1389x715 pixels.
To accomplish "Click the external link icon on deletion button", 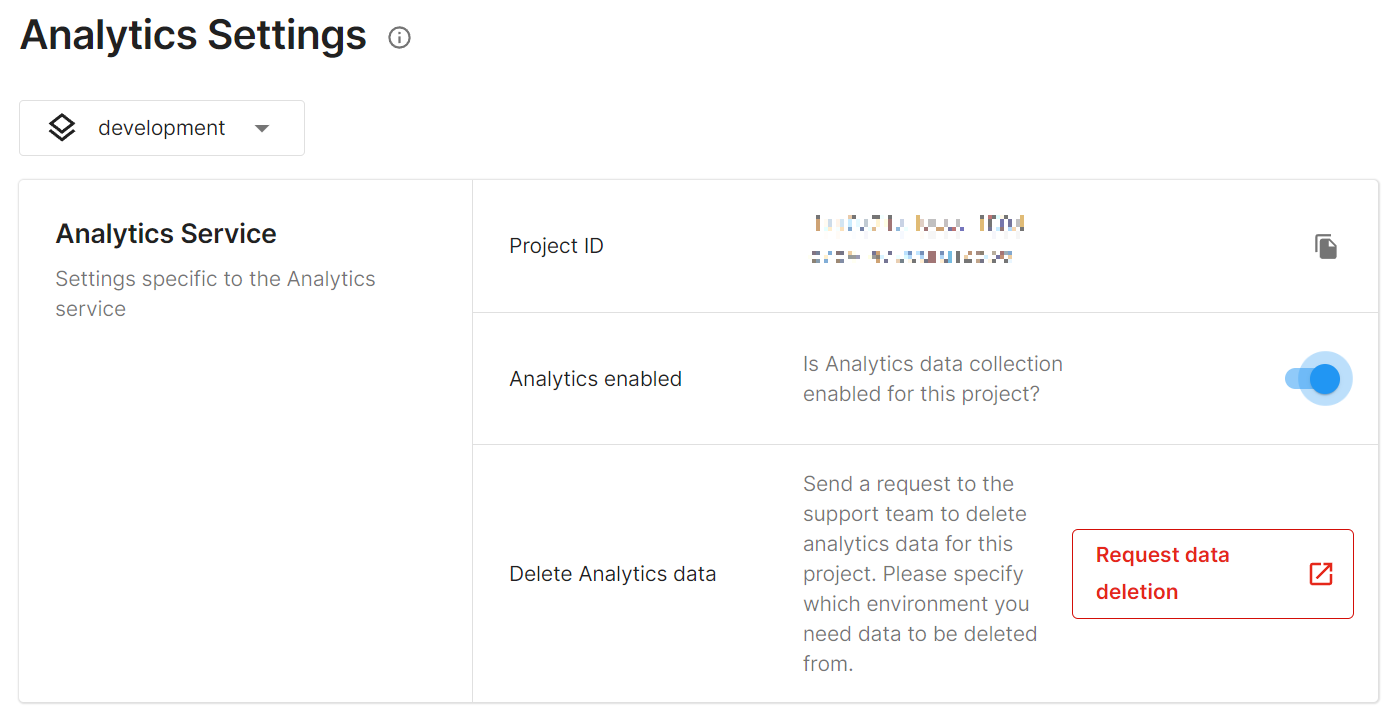I will pyautogui.click(x=1321, y=574).
